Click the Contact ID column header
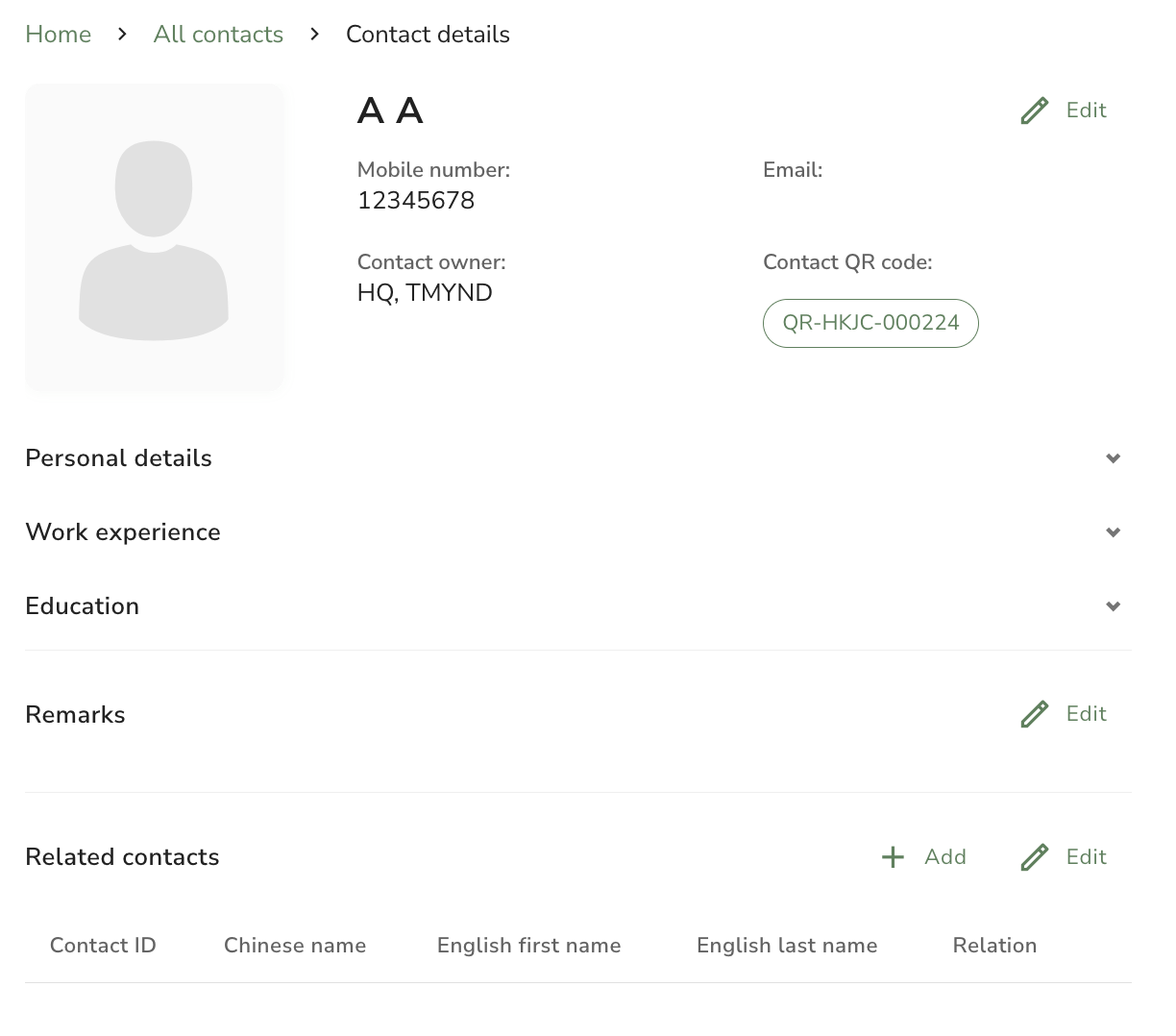This screenshot has width=1176, height=1036. [x=103, y=946]
